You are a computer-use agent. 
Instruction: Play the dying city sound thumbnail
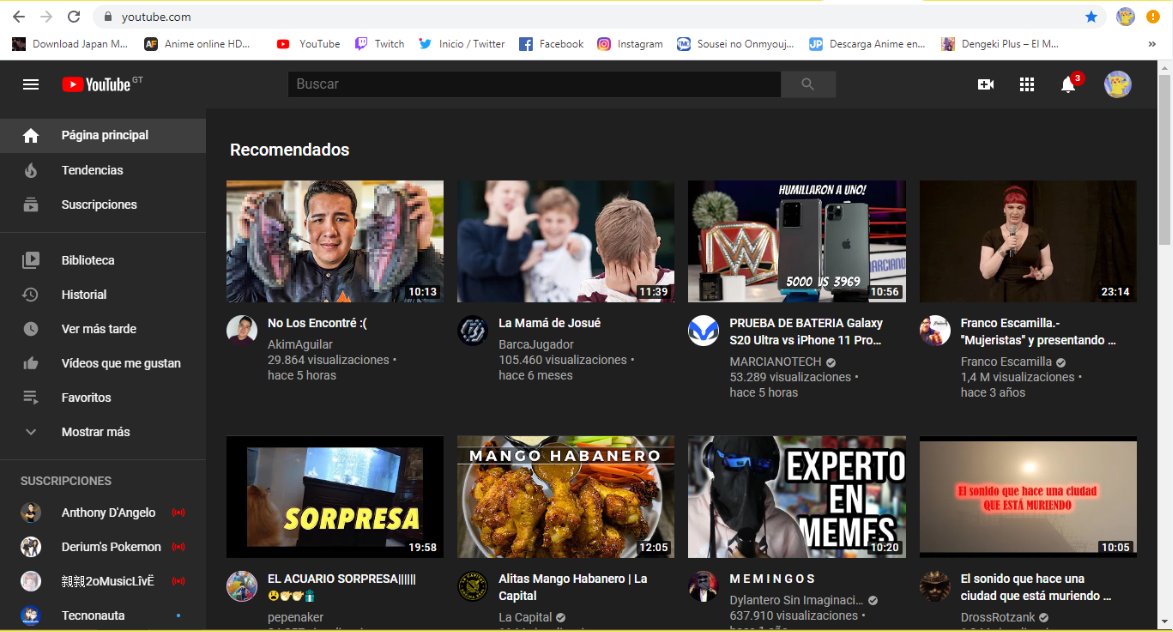pyautogui.click(x=1028, y=497)
